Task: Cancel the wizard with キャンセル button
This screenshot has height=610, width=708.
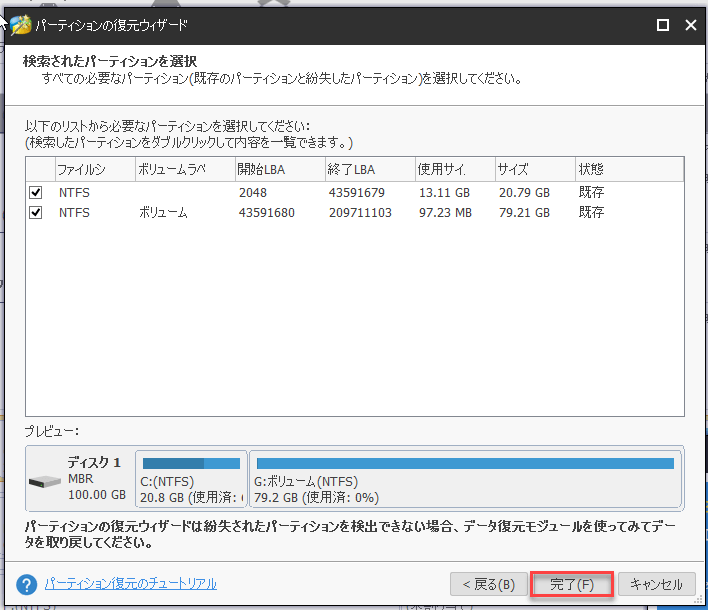Action: click(656, 584)
